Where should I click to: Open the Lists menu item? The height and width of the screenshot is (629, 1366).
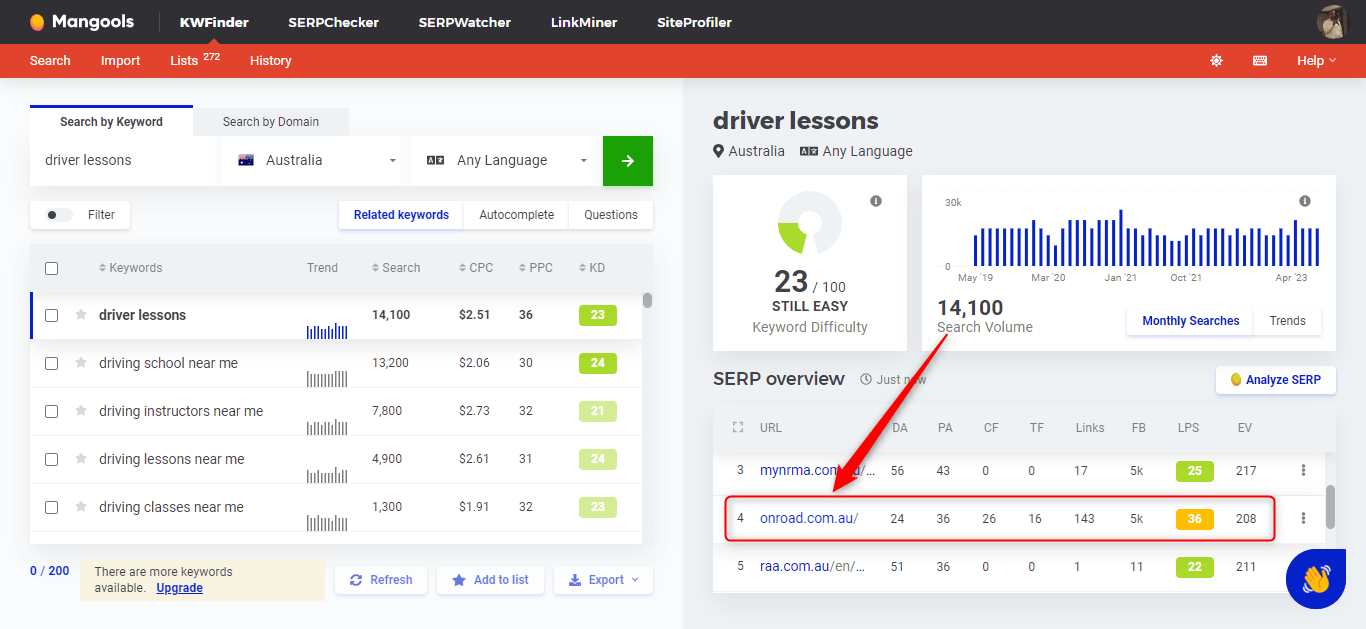(x=194, y=60)
